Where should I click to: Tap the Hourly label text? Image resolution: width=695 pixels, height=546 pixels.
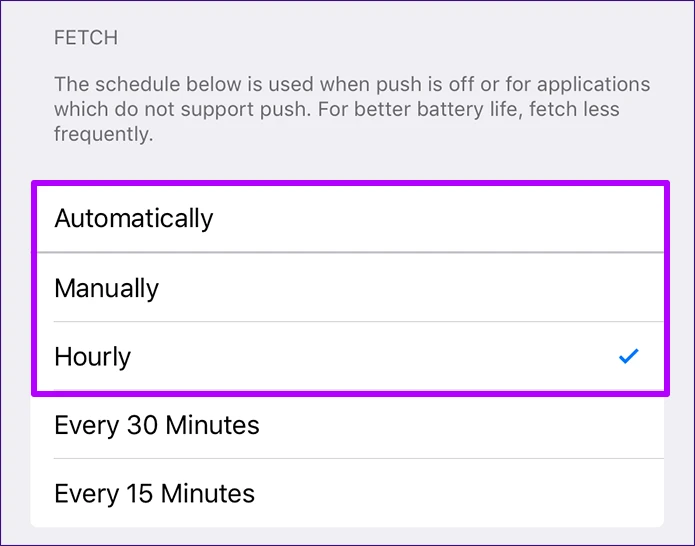coord(93,356)
